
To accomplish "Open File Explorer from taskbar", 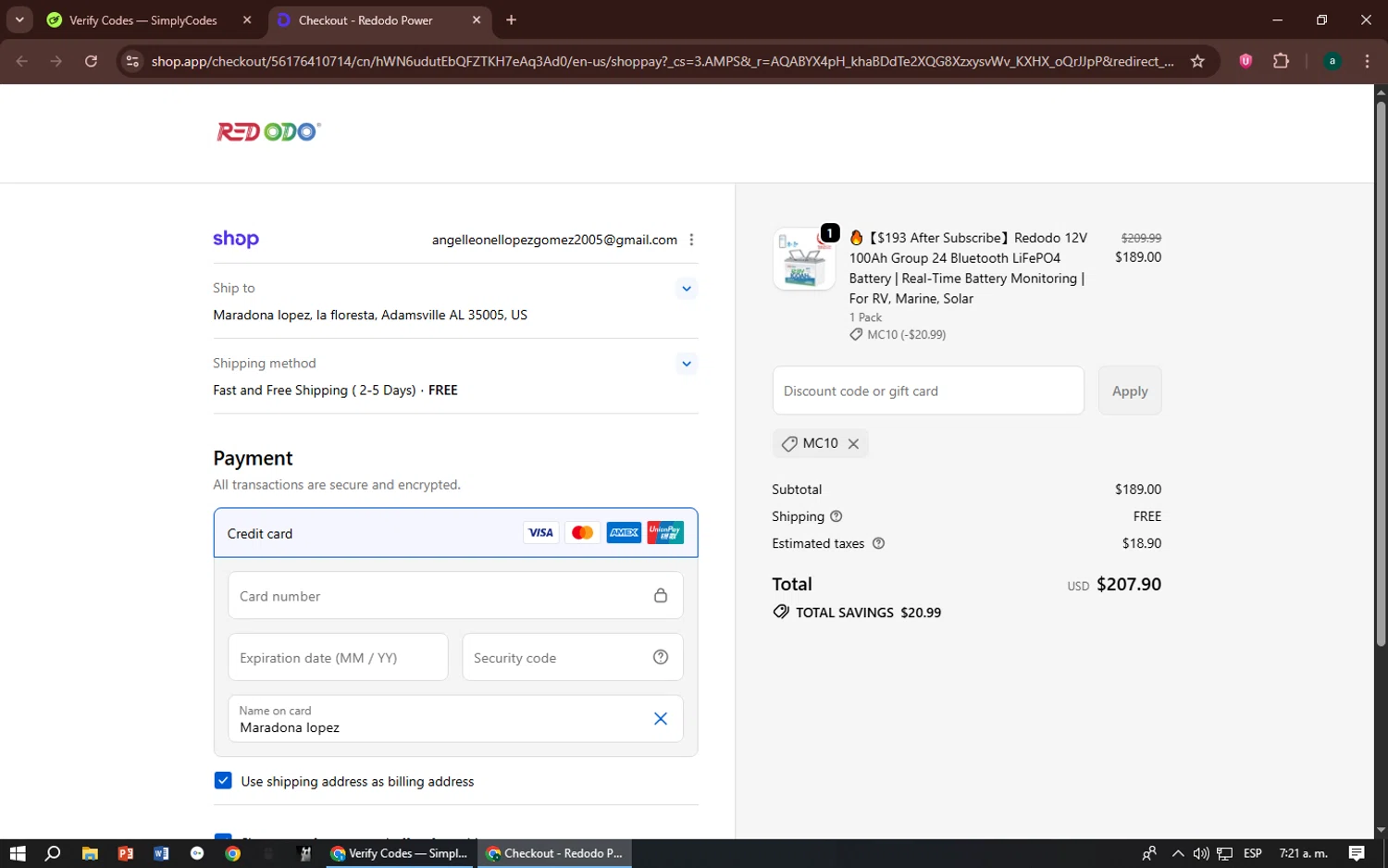I will 90,853.
